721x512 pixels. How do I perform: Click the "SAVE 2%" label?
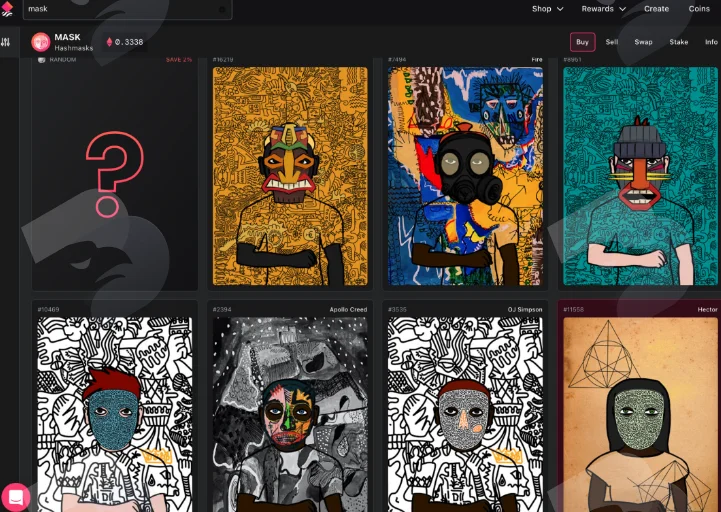coord(179,60)
